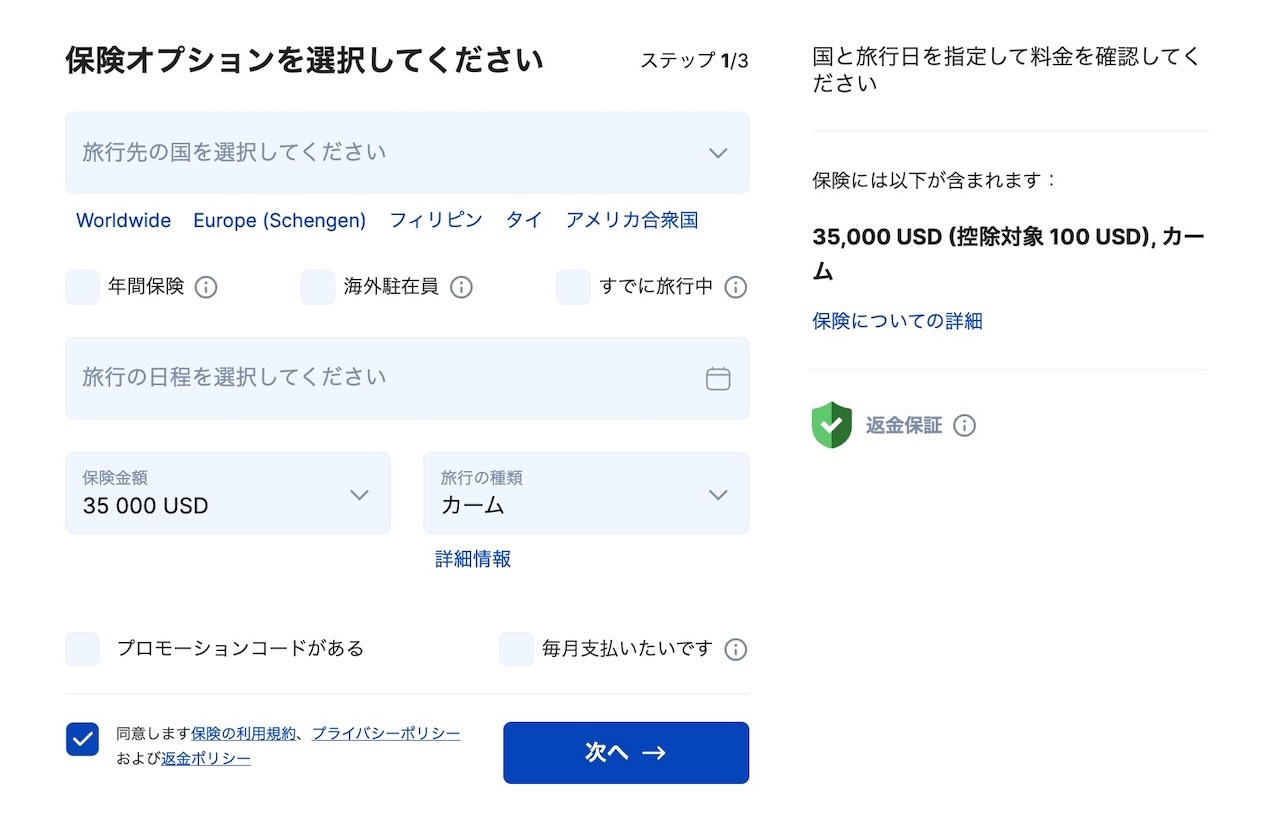Open the 保険についての詳細 link
This screenshot has height=822, width=1280.
pyautogui.click(x=896, y=321)
